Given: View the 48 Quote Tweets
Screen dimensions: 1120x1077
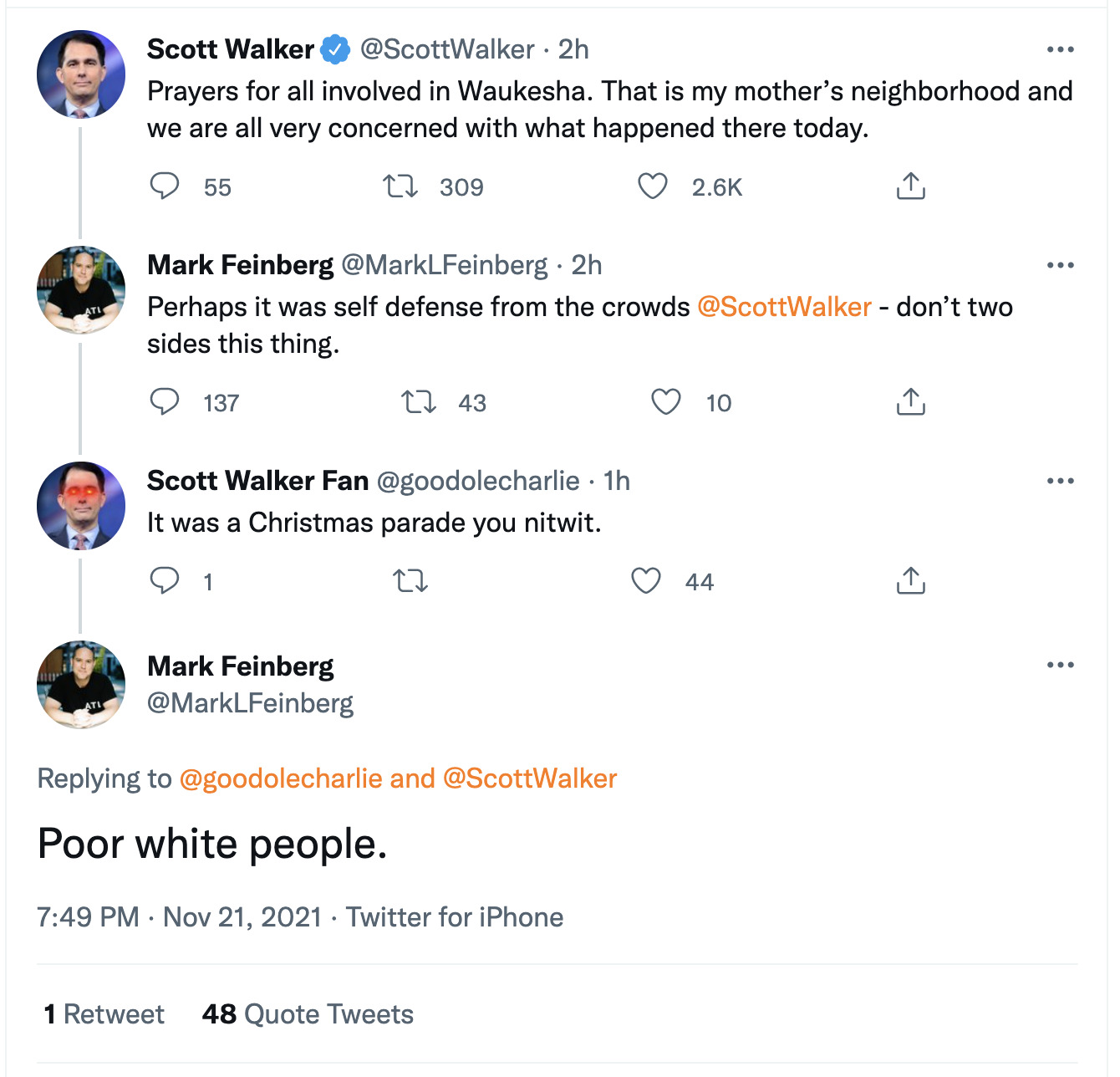Looking at the screenshot, I should click(308, 1014).
